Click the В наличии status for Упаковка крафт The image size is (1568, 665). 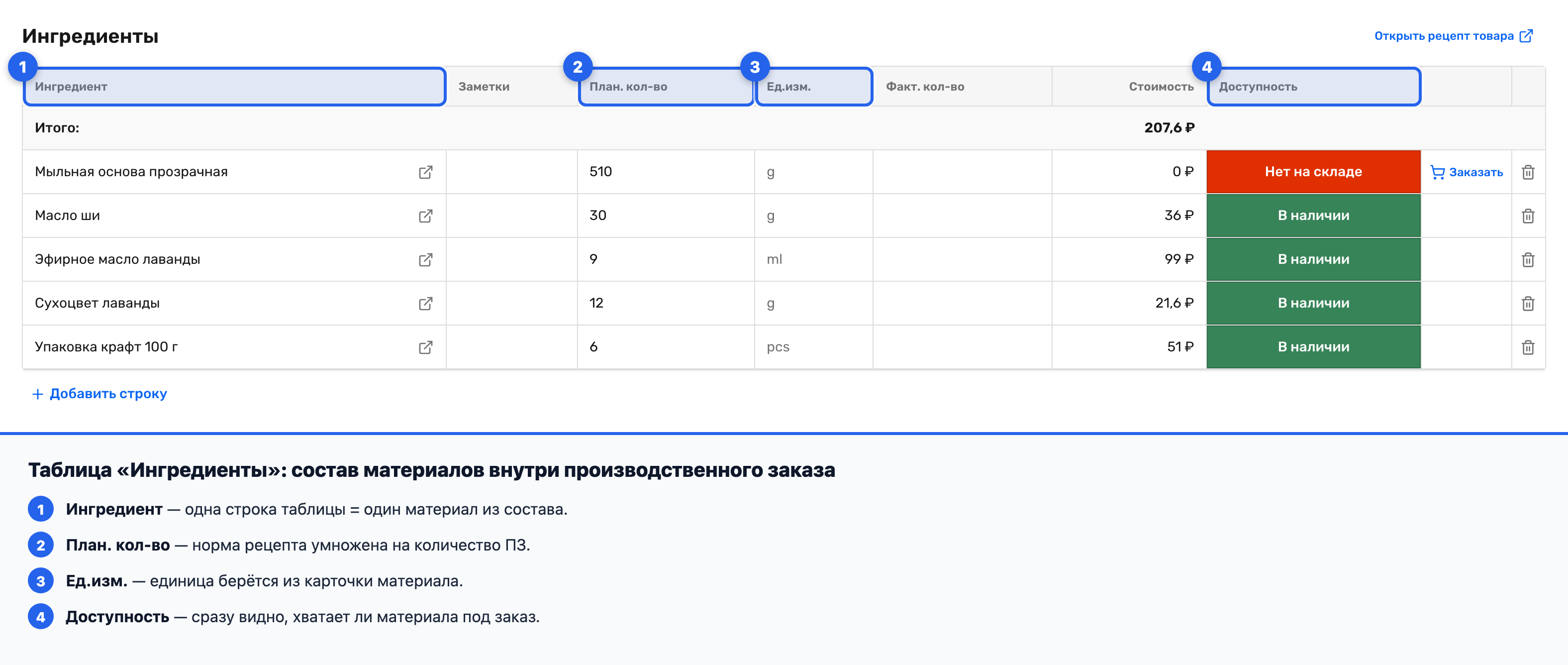1314,347
